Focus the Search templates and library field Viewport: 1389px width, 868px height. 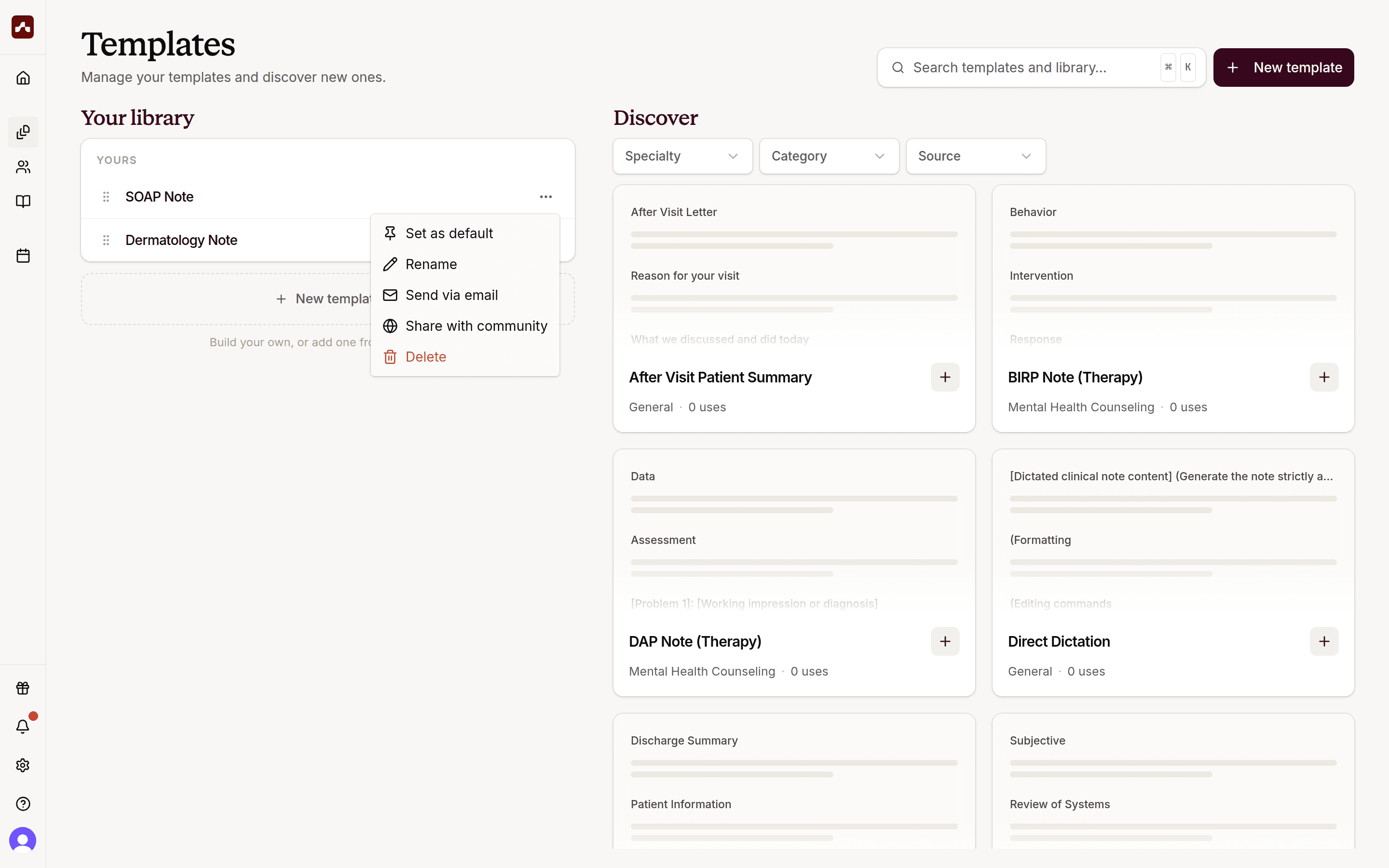click(1041, 68)
